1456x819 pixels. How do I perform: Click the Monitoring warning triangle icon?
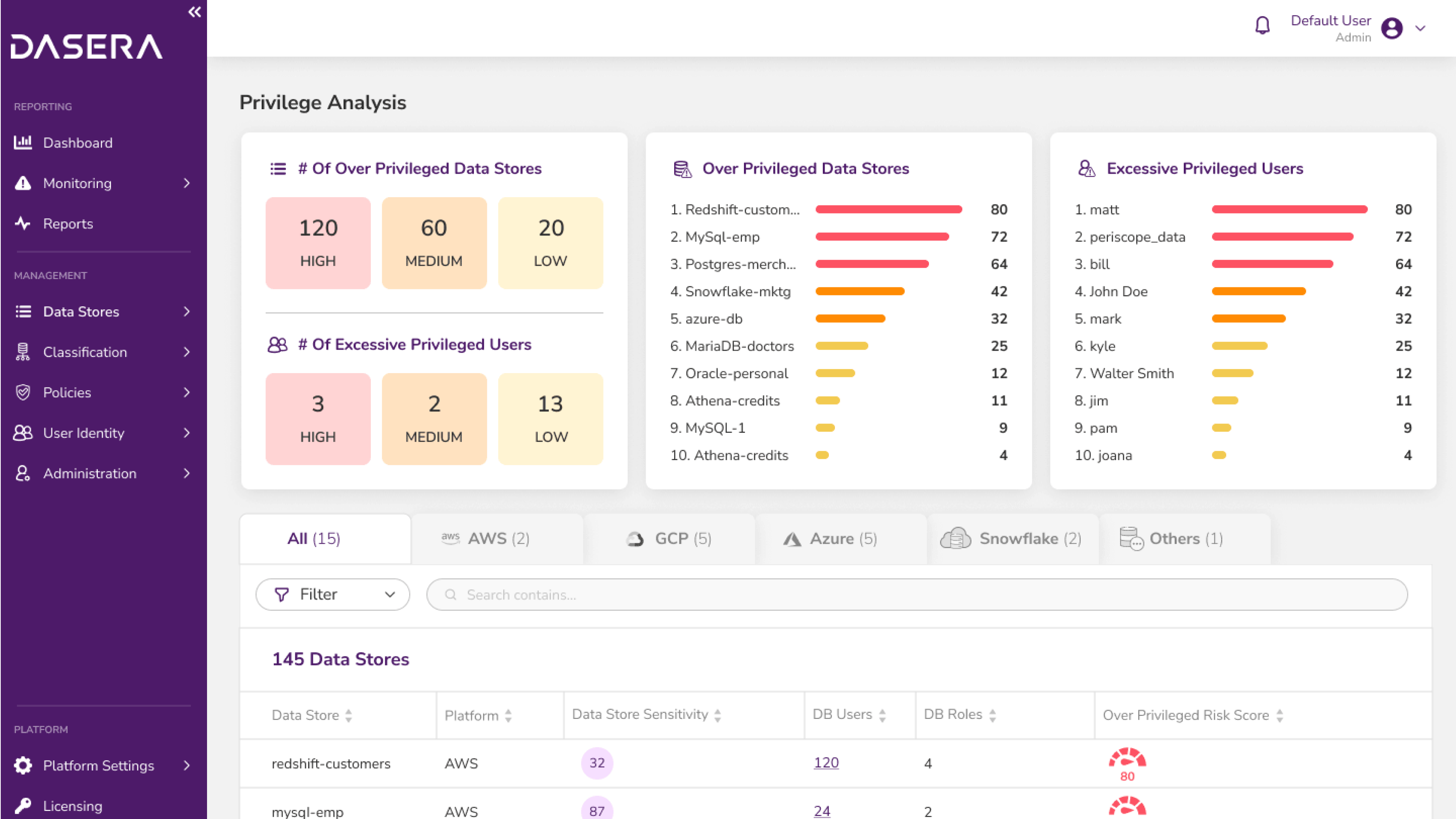(23, 183)
